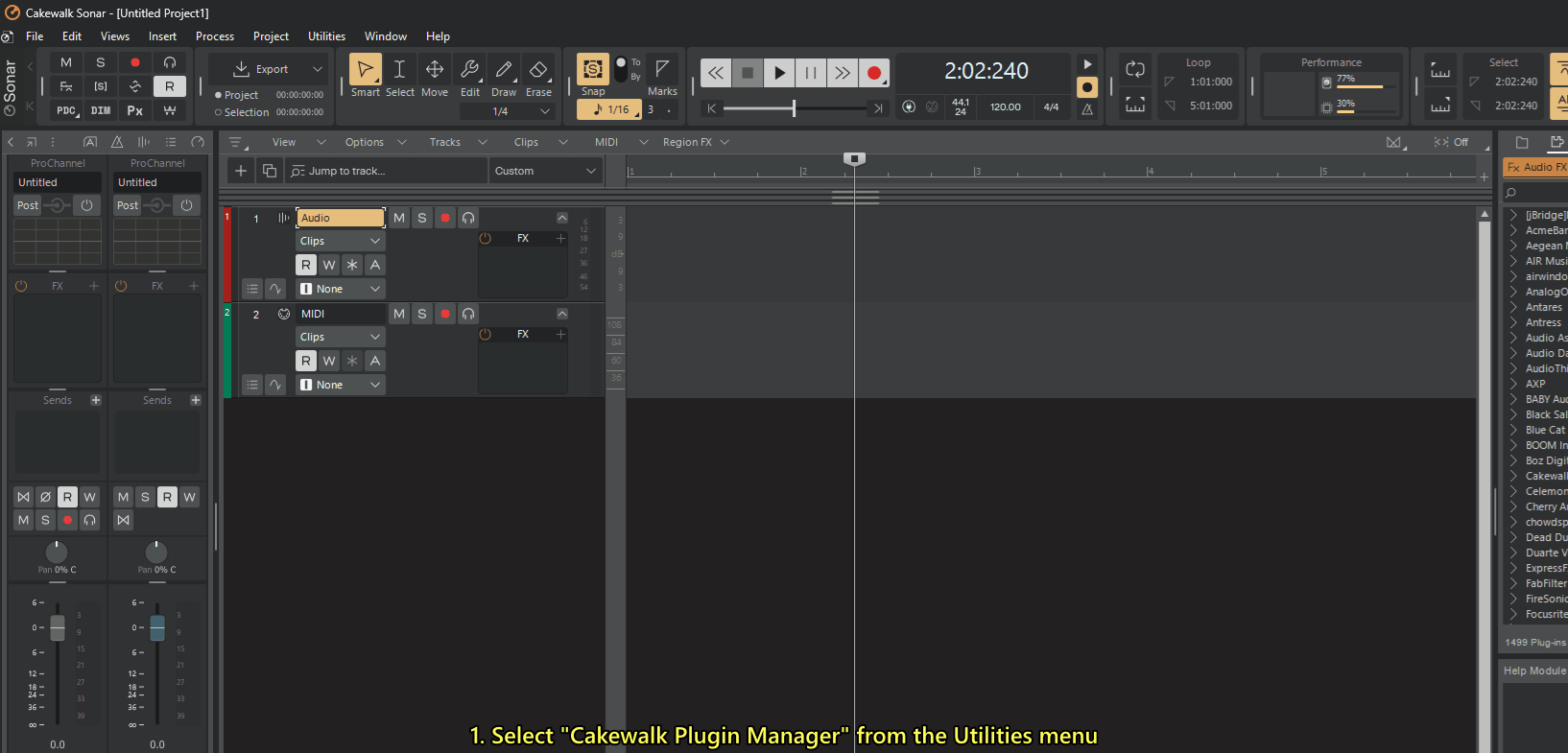Click the duplicate track icon

(270, 171)
